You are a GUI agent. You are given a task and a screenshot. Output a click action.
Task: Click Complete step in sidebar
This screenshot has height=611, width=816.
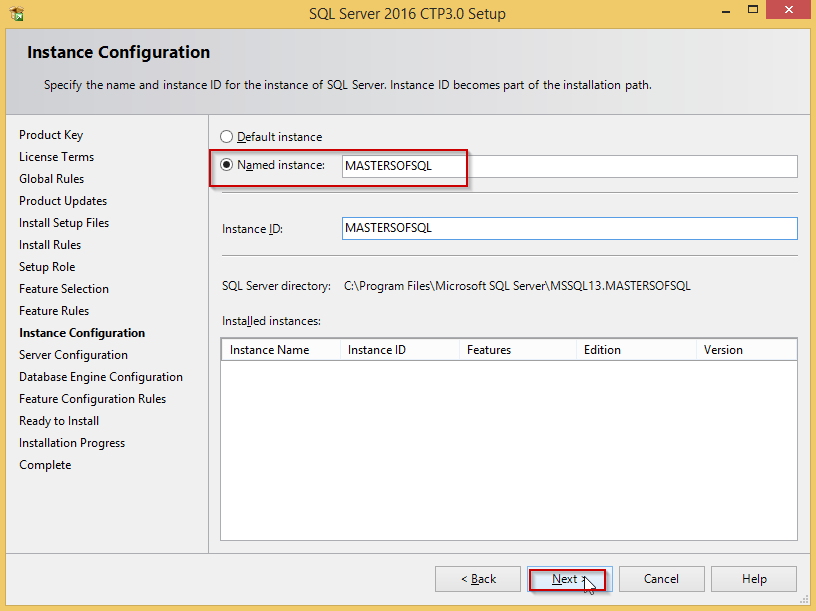coord(45,465)
